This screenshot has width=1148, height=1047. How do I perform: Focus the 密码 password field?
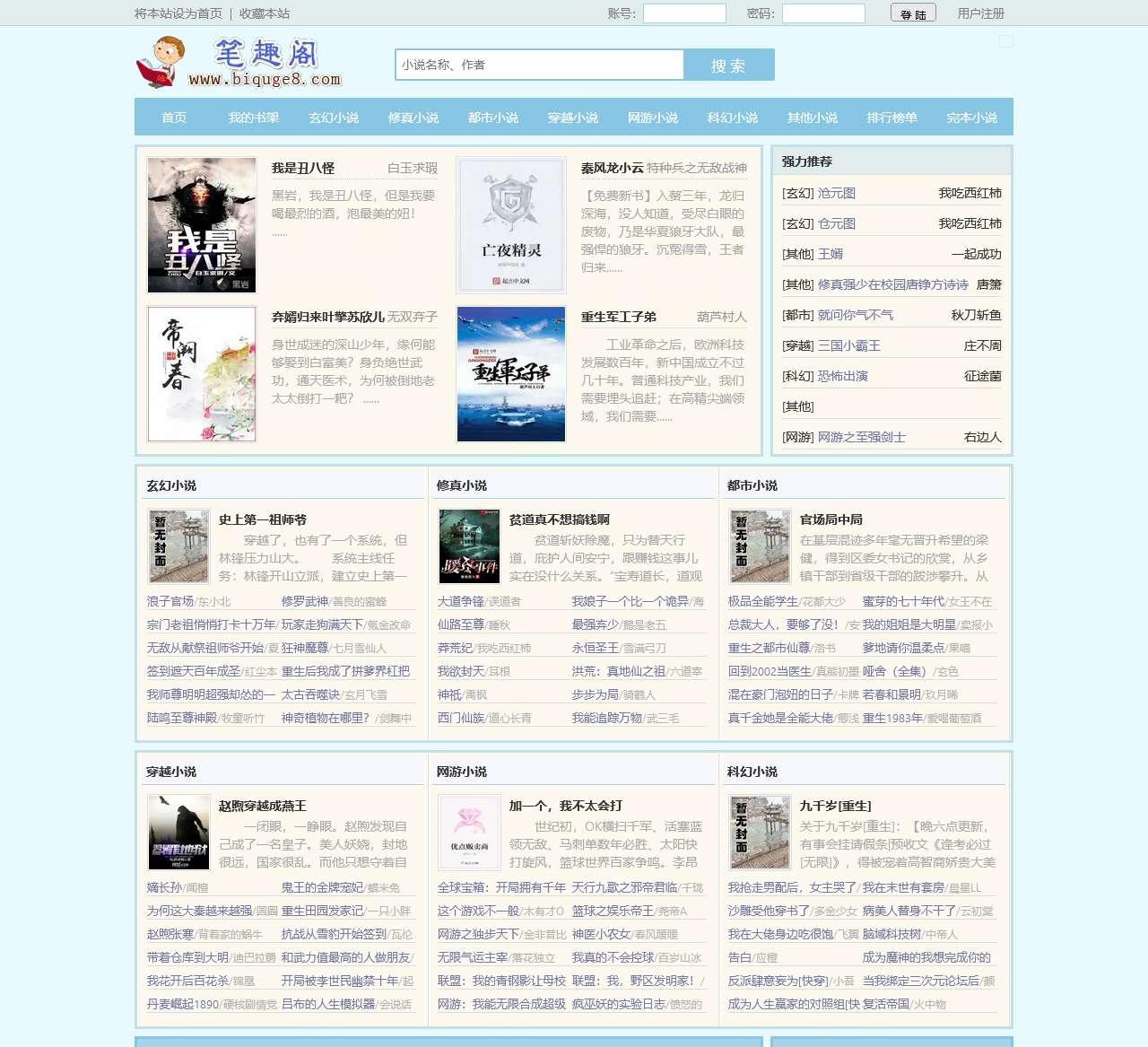823,13
